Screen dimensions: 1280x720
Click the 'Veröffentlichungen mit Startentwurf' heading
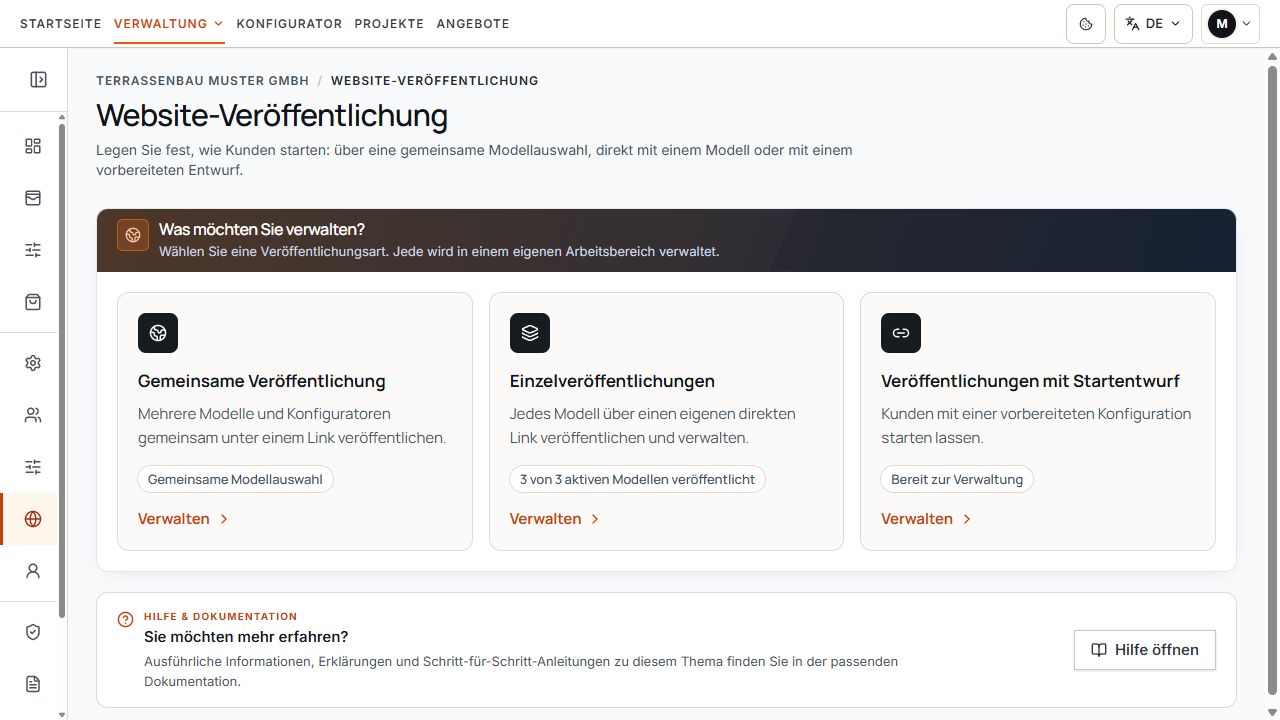pyautogui.click(x=1030, y=381)
